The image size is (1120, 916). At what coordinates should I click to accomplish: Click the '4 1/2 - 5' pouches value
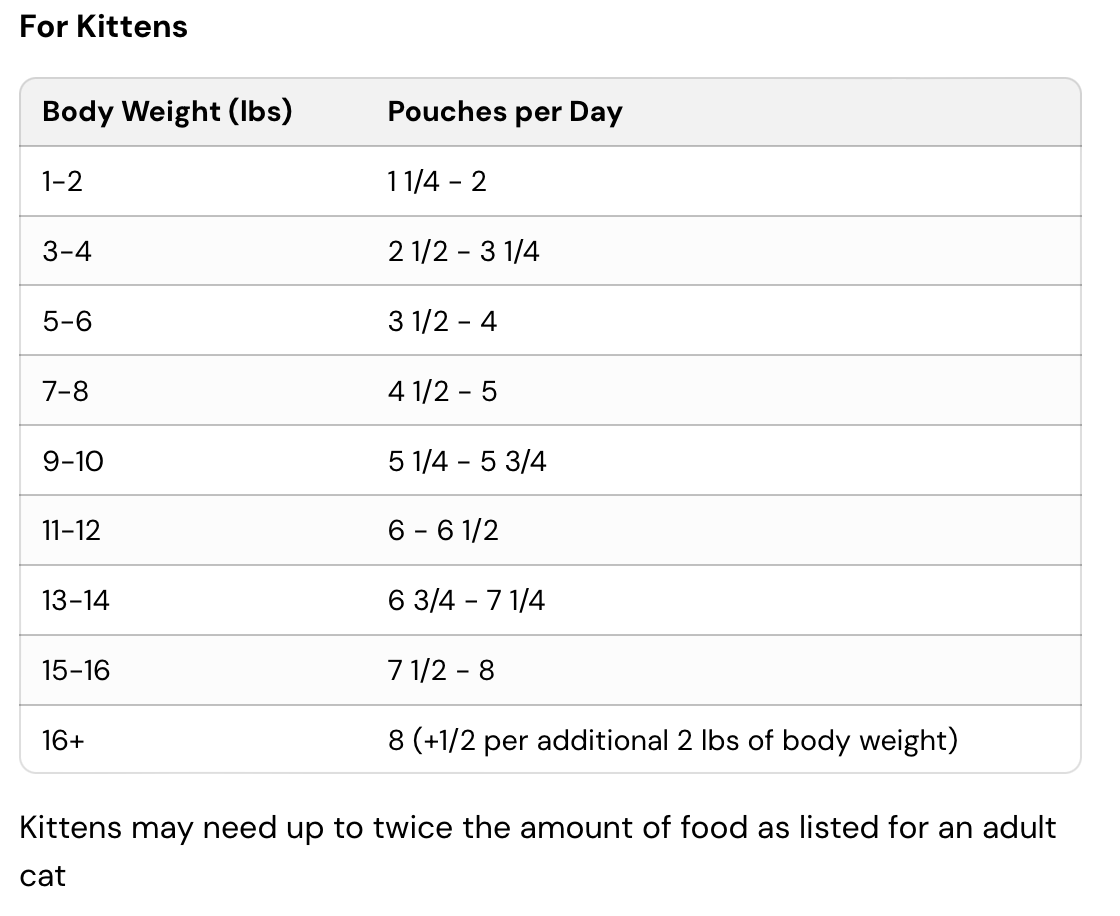tap(442, 391)
